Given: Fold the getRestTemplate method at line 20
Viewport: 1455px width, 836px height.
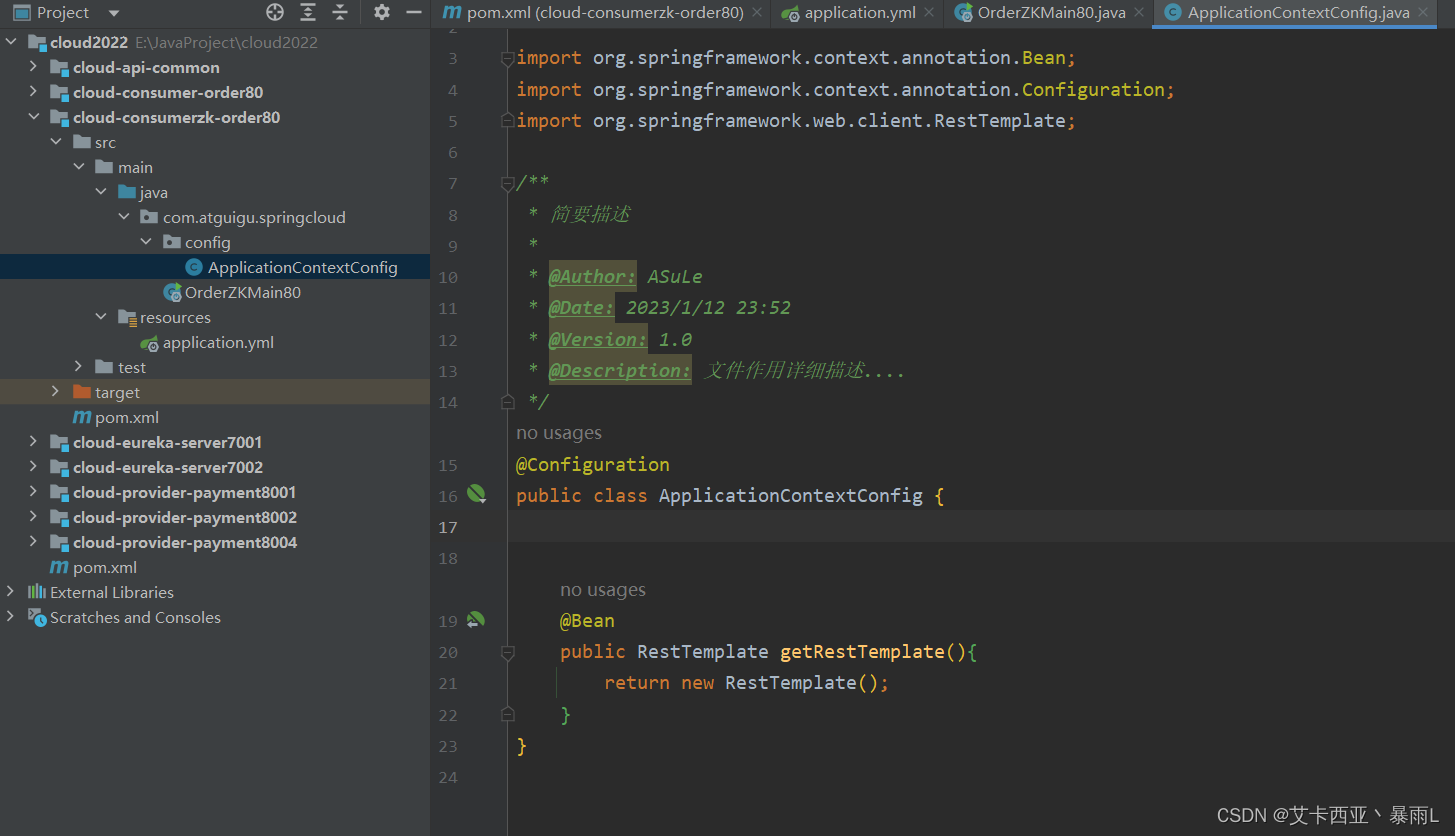Looking at the screenshot, I should tap(508, 652).
